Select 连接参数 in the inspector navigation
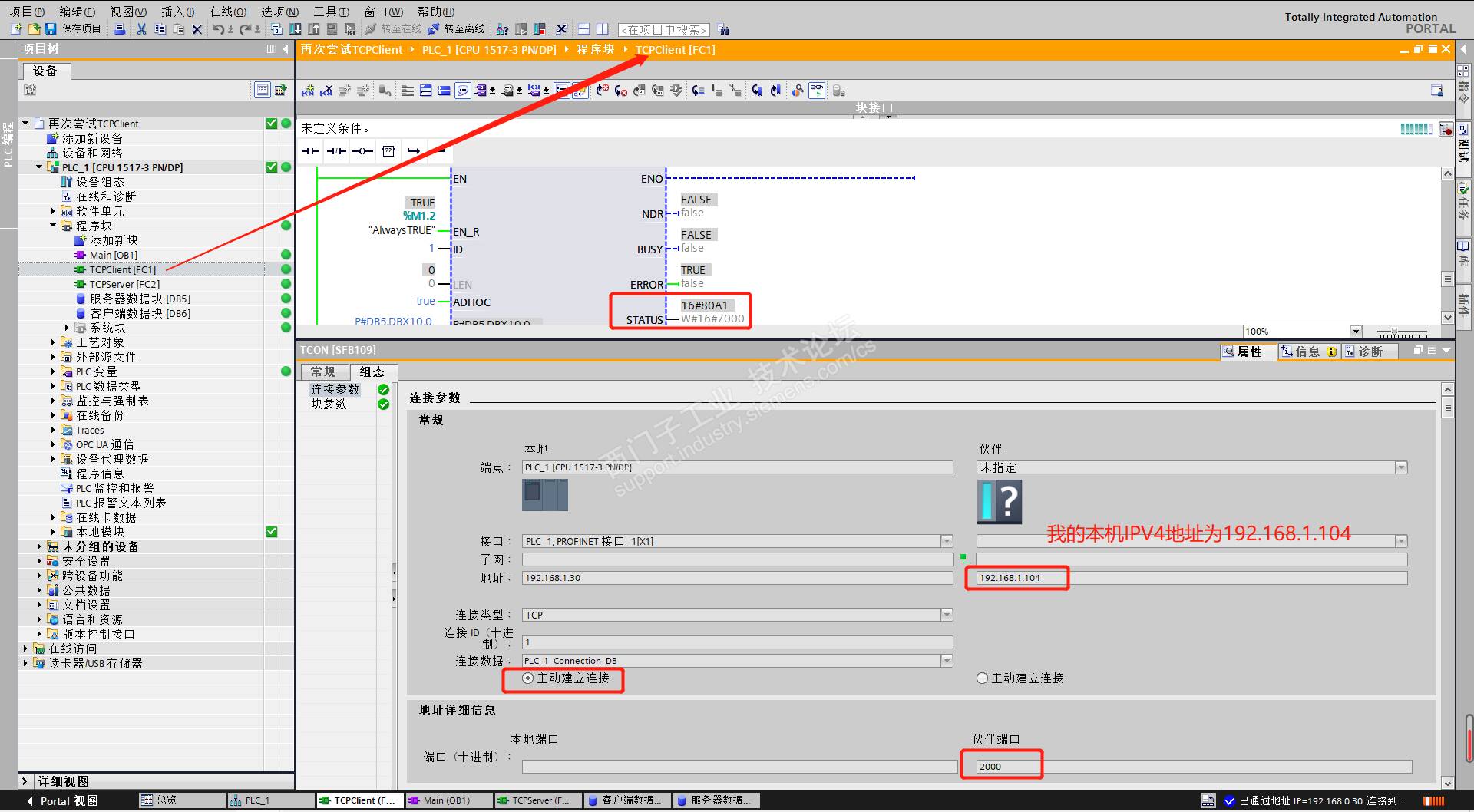 point(335,390)
